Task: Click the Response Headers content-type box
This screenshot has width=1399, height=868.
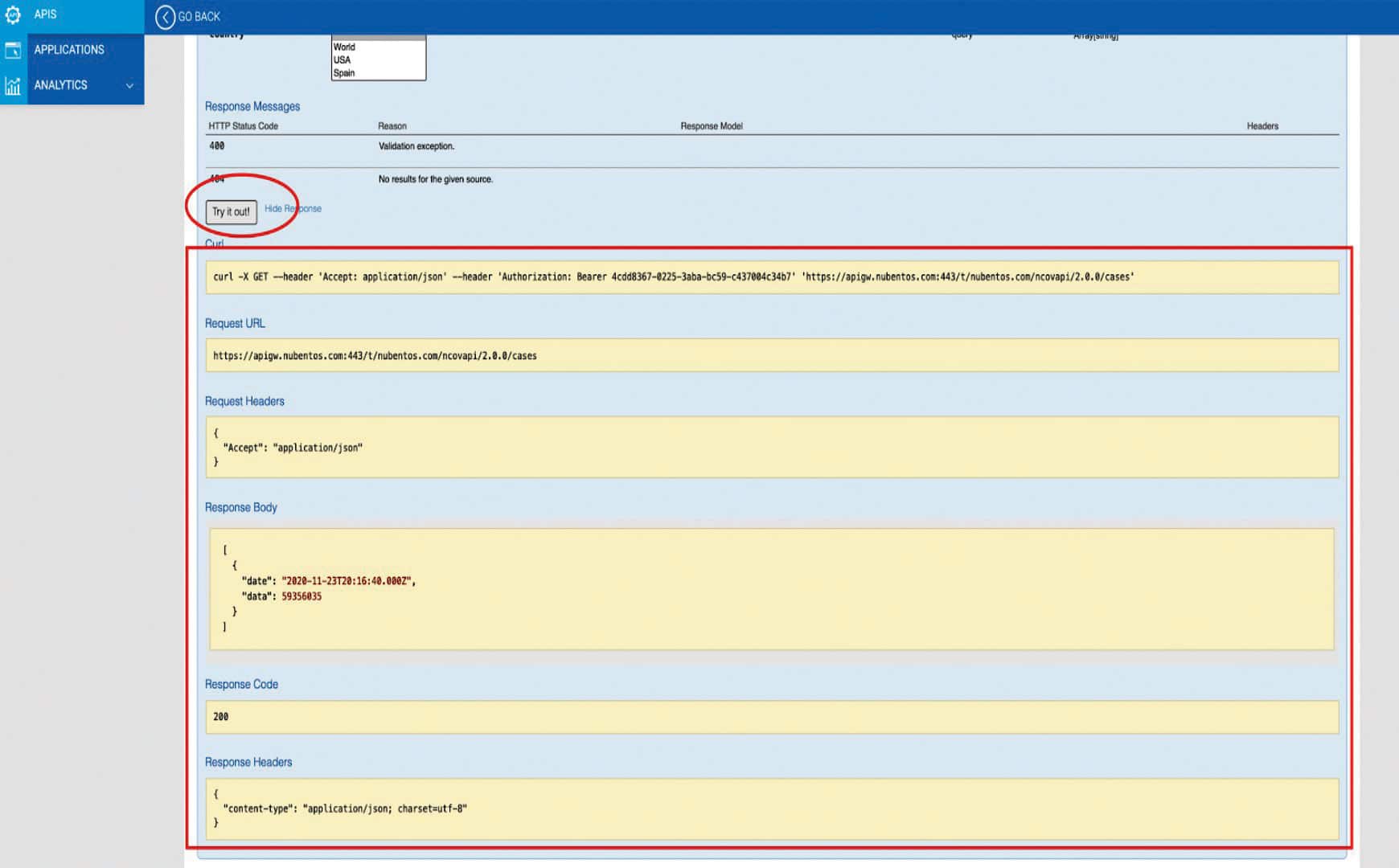Action: [x=771, y=809]
